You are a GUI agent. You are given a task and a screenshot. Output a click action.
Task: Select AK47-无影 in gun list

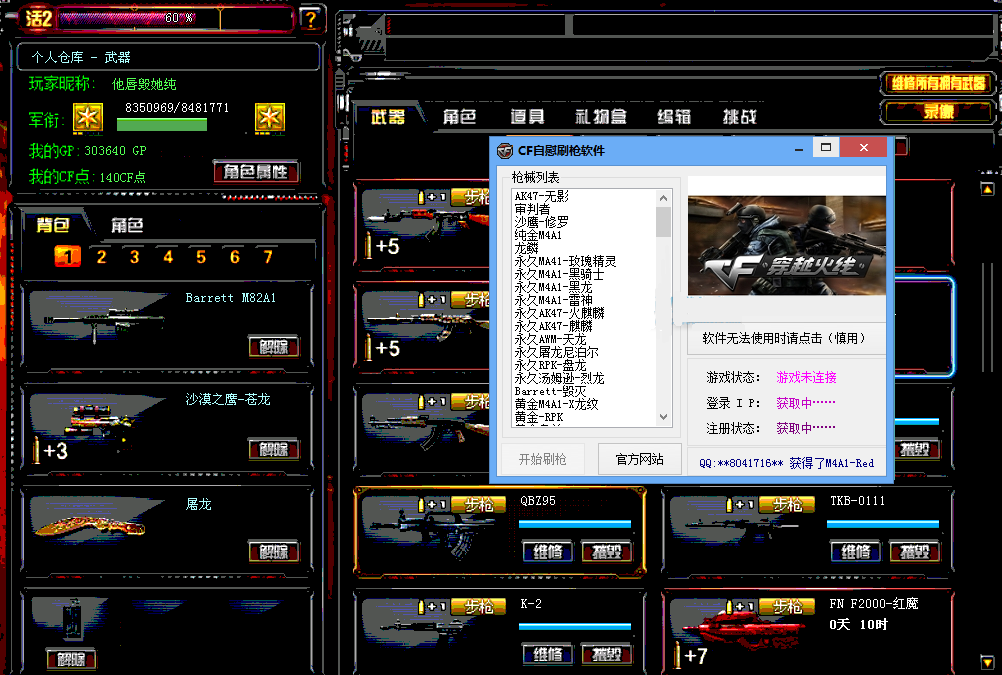click(x=542, y=196)
